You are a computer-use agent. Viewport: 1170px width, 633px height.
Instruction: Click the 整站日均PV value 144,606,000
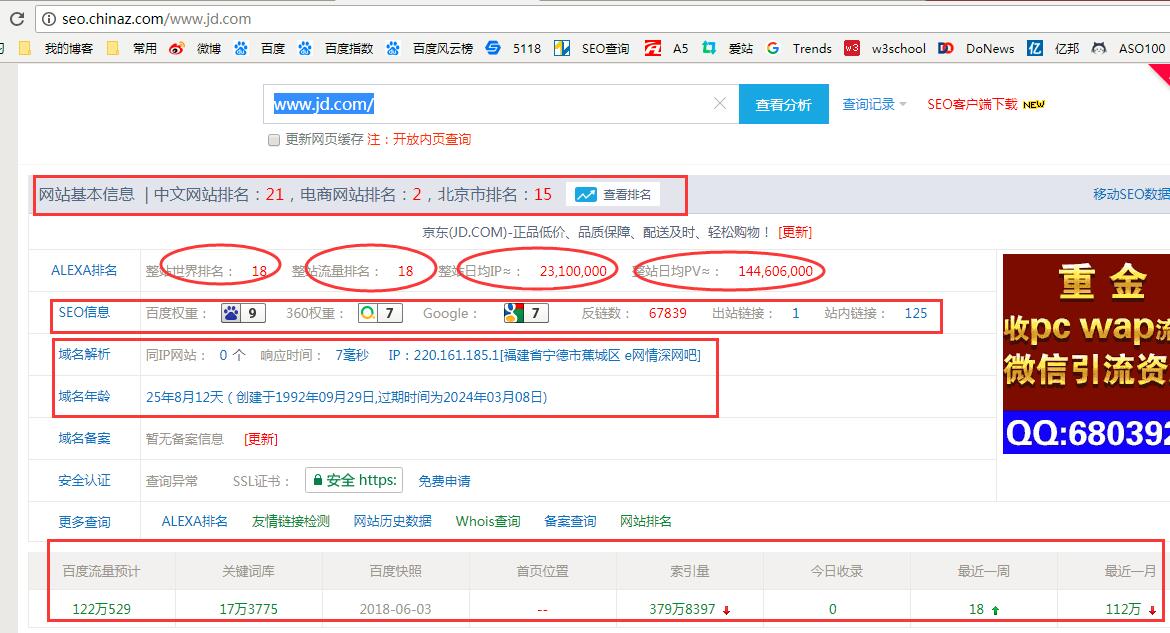(x=775, y=271)
